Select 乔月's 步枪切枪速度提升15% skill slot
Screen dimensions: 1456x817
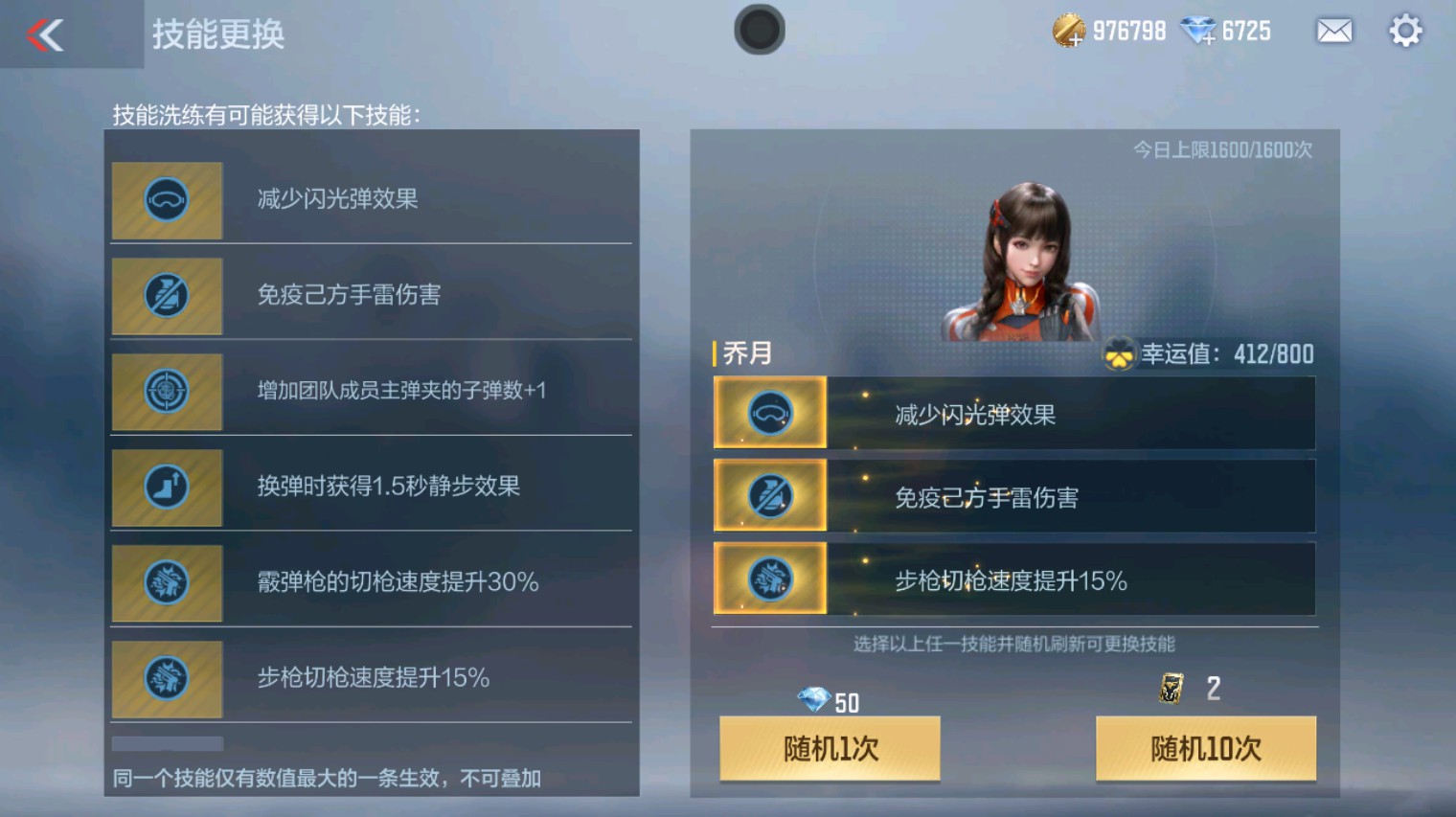[1014, 579]
